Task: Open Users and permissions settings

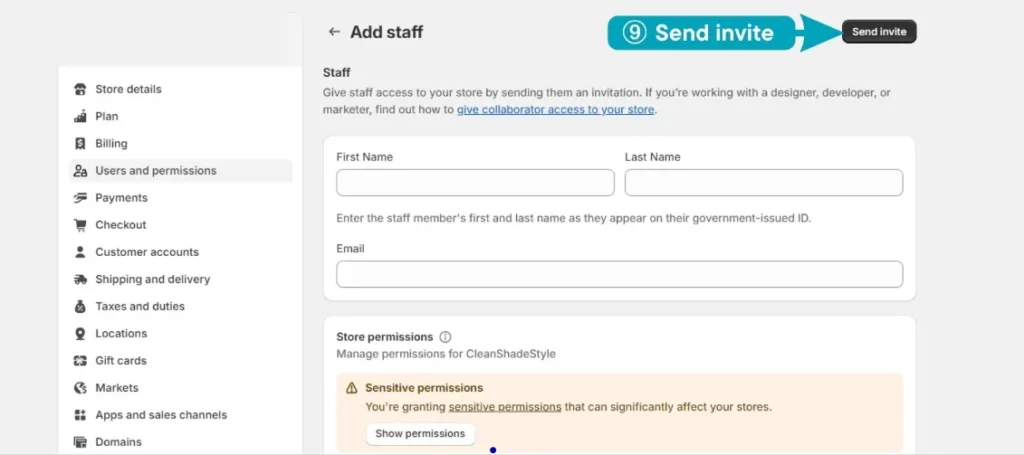Action: [181, 171]
